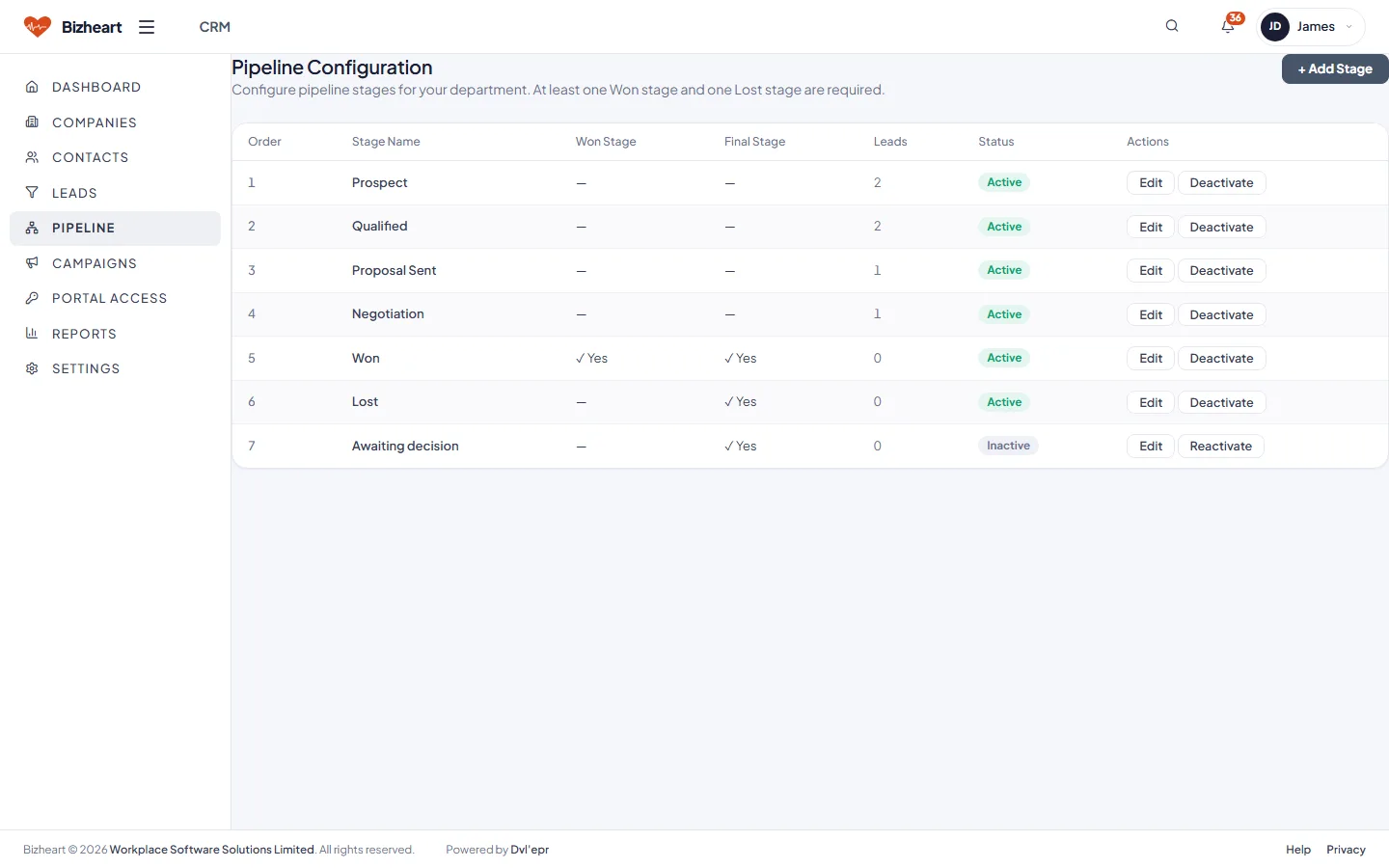
Task: Deactivate the Won stage
Action: point(1221,359)
